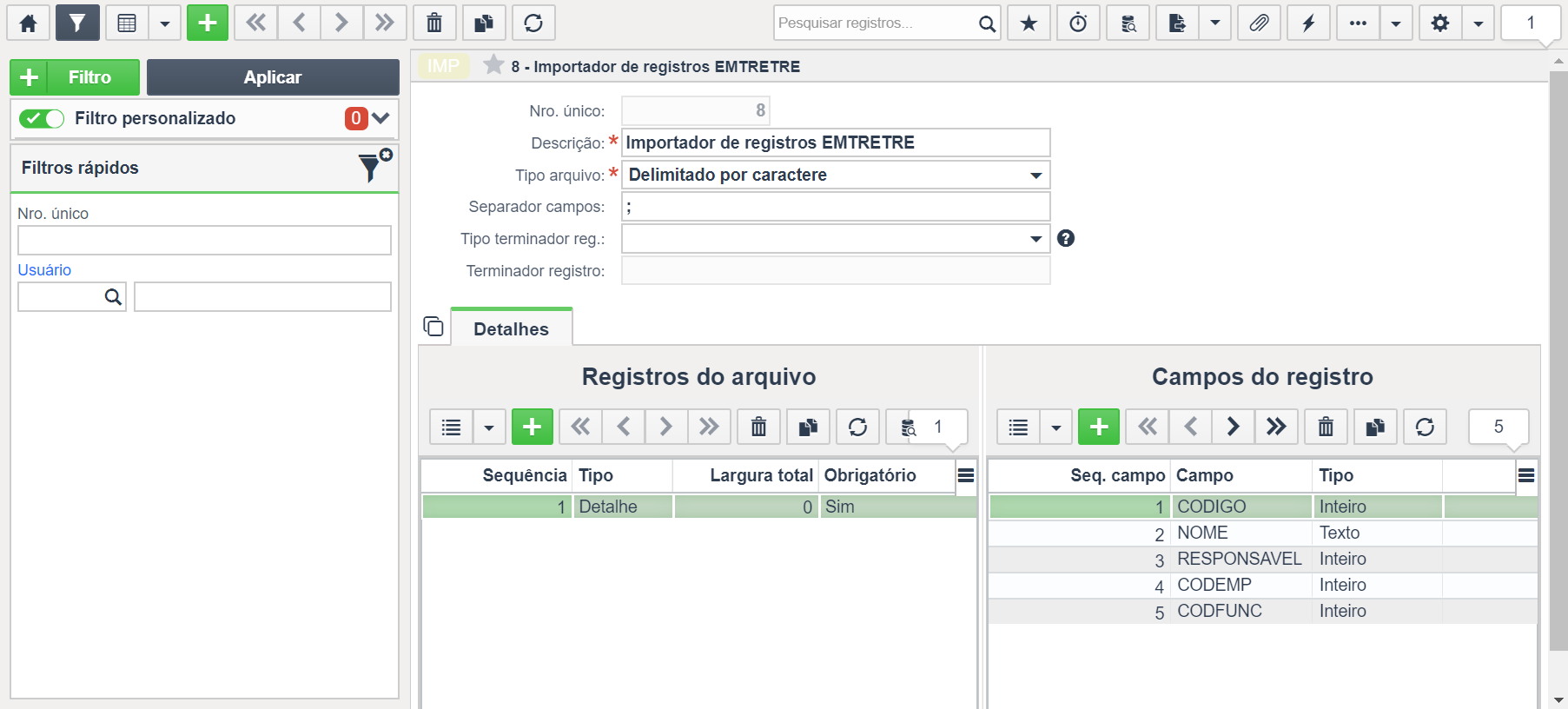
Task: Click the vertical scrollbar on the right
Action: coord(1558,361)
